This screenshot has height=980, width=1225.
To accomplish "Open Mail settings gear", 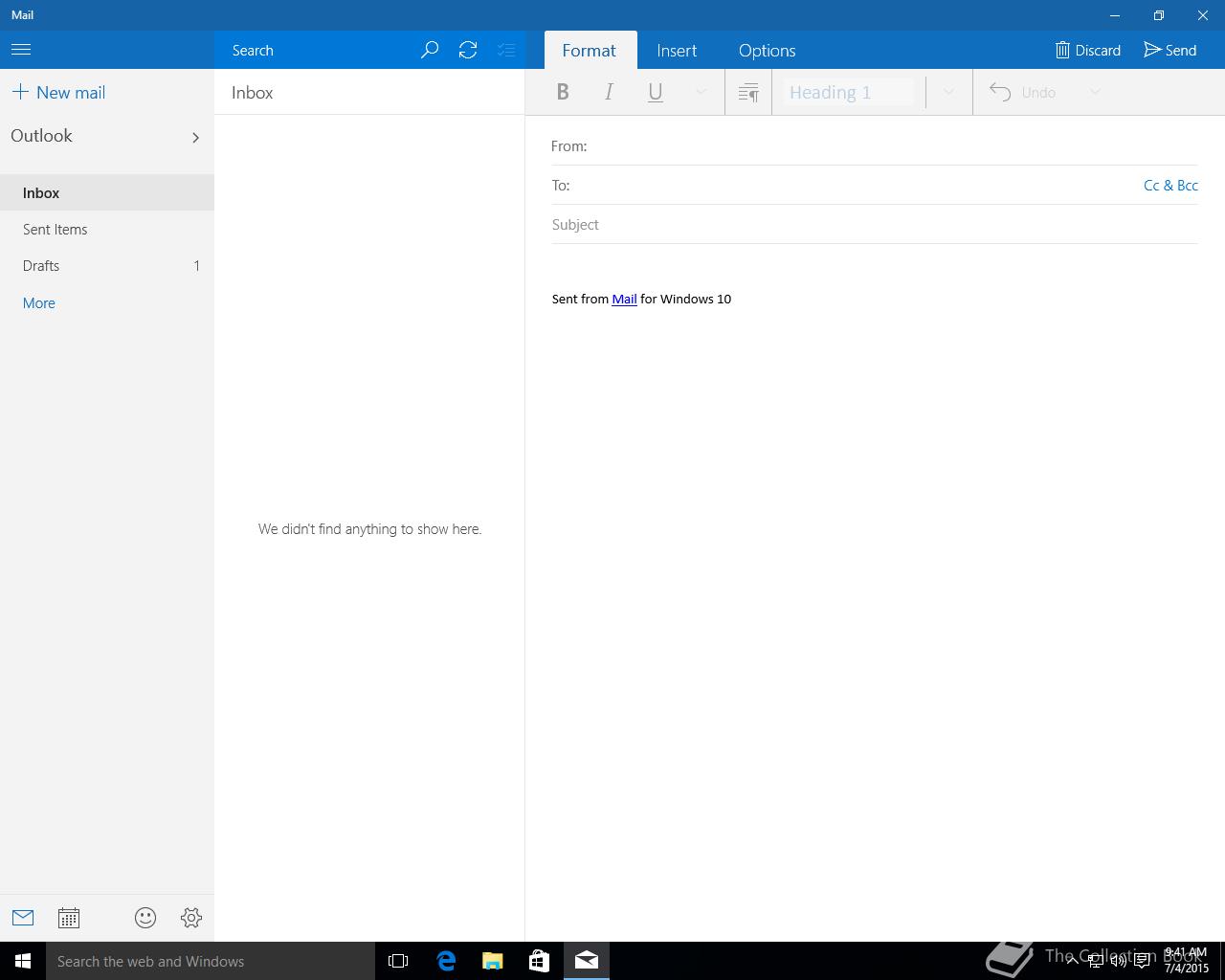I will click(x=191, y=918).
